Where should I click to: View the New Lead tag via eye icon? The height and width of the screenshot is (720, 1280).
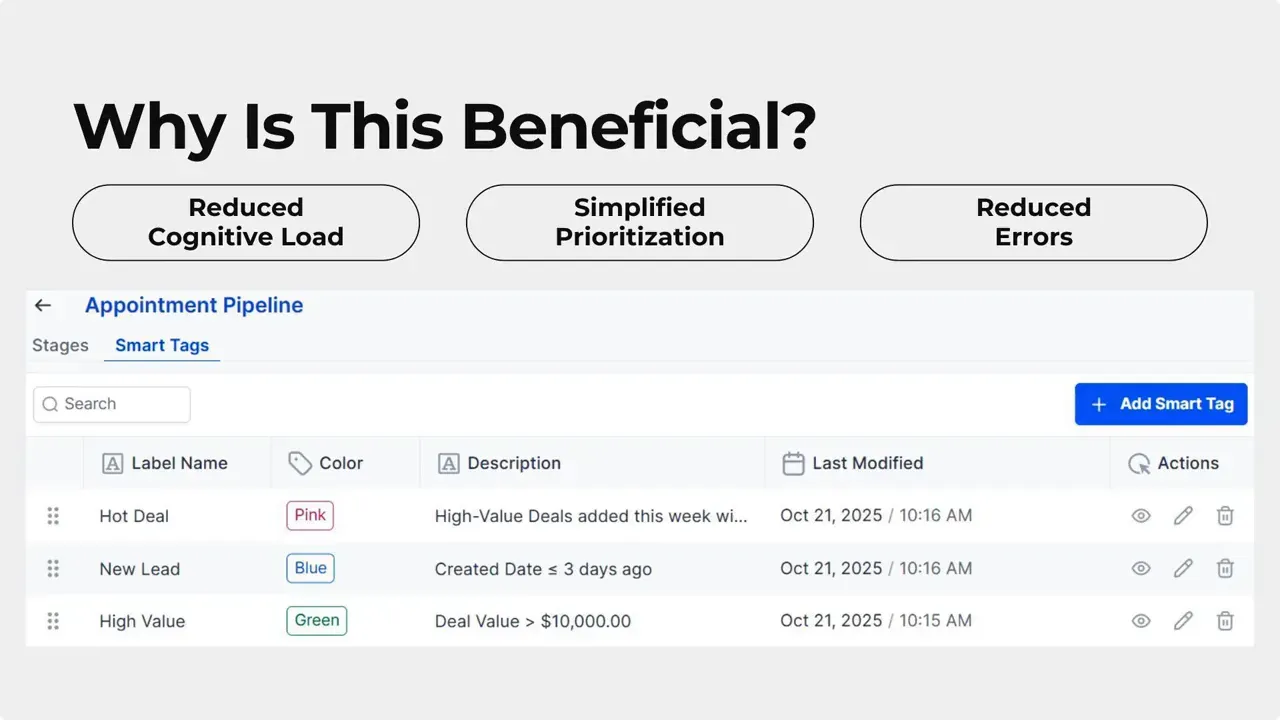[1141, 568]
